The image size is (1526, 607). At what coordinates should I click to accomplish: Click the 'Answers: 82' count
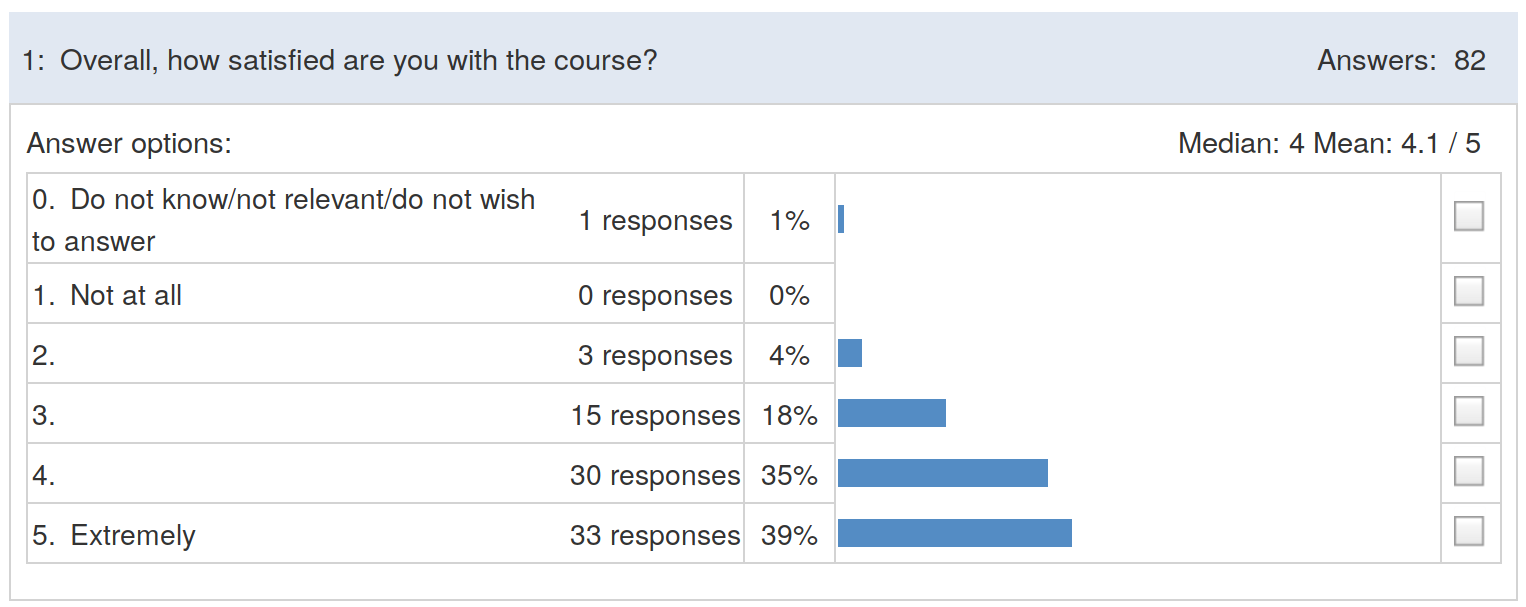1401,61
